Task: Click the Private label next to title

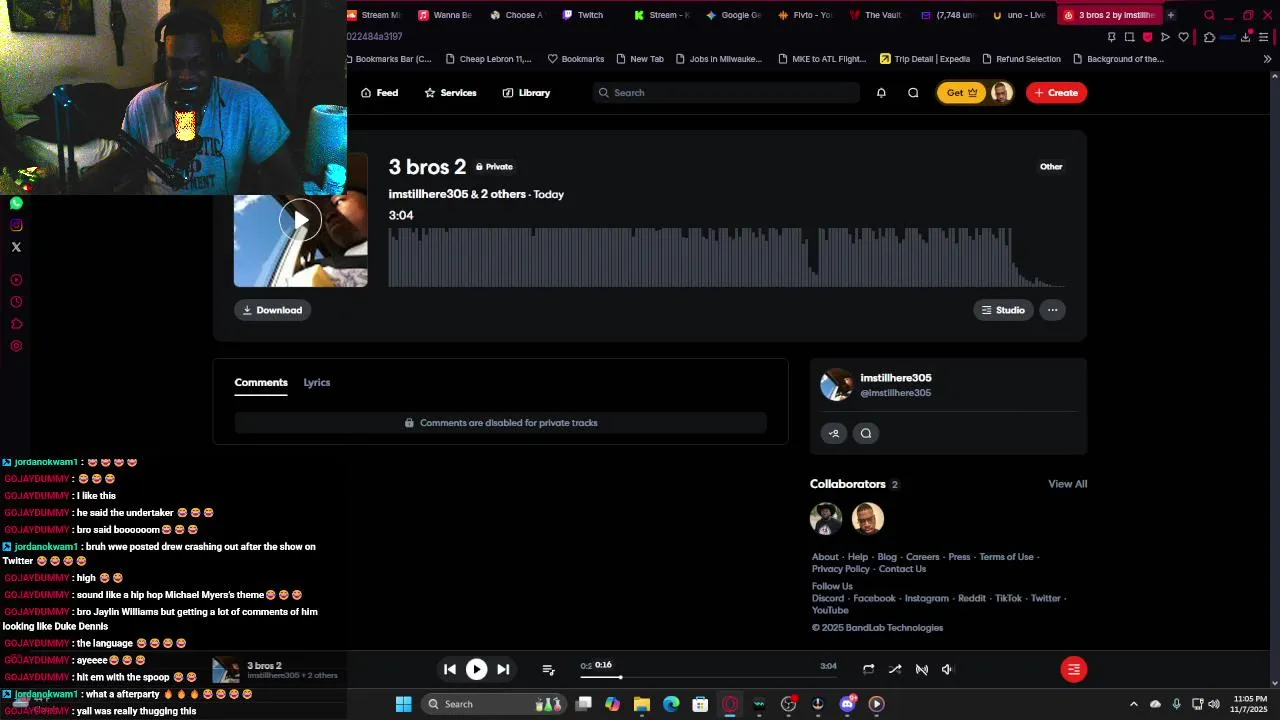Action: [x=494, y=167]
